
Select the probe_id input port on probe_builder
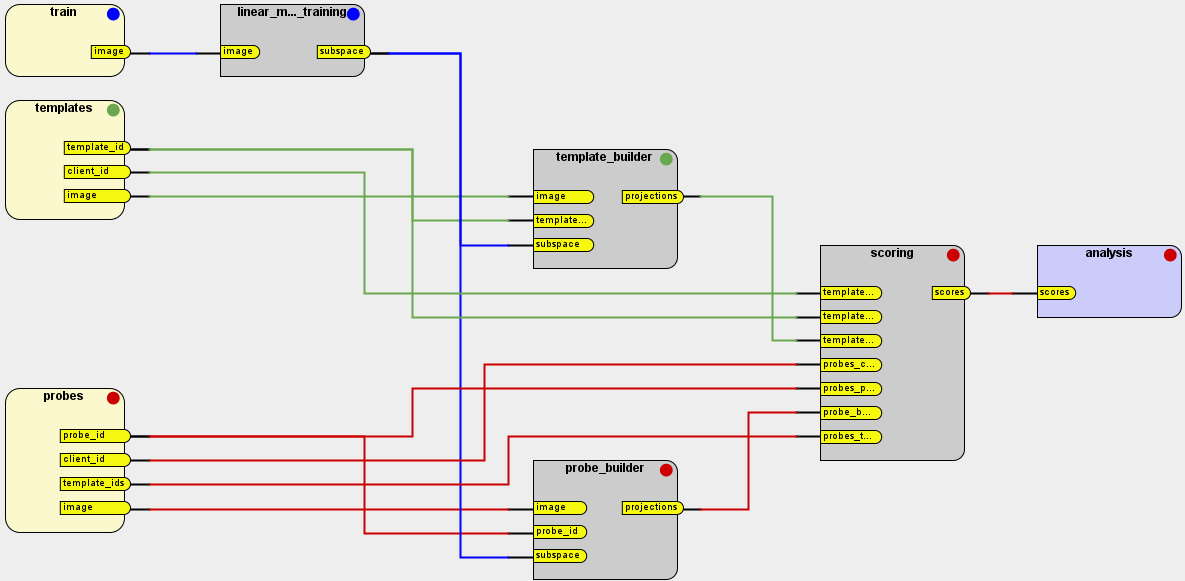click(562, 531)
